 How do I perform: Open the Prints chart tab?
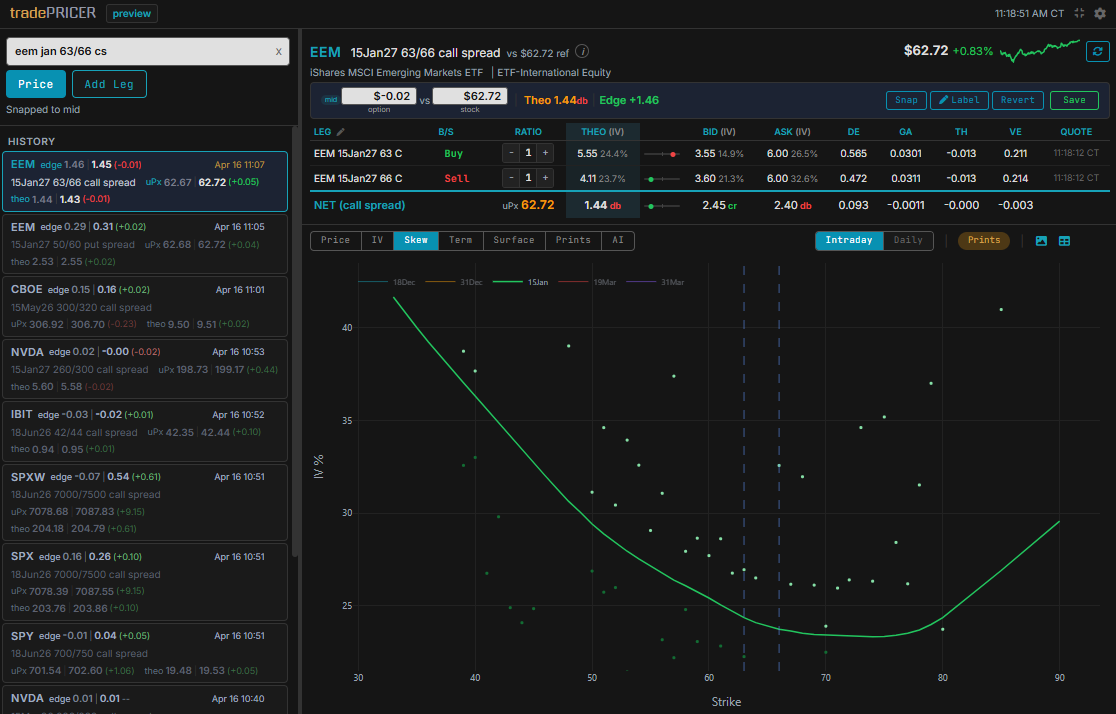pyautogui.click(x=573, y=241)
